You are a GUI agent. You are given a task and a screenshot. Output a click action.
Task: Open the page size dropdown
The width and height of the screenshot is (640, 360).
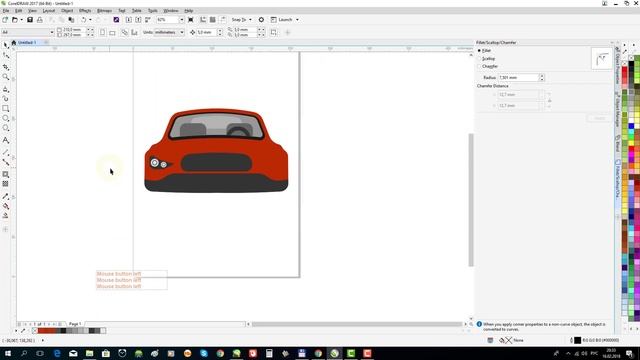[x=52, y=32]
